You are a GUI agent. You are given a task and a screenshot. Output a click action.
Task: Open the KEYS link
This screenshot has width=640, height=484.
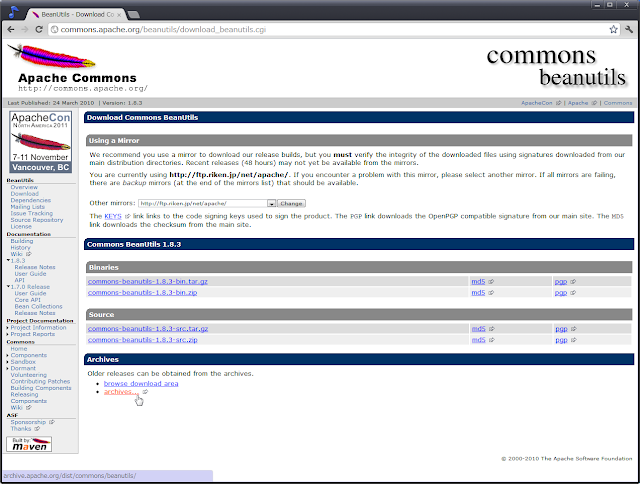[x=113, y=216]
